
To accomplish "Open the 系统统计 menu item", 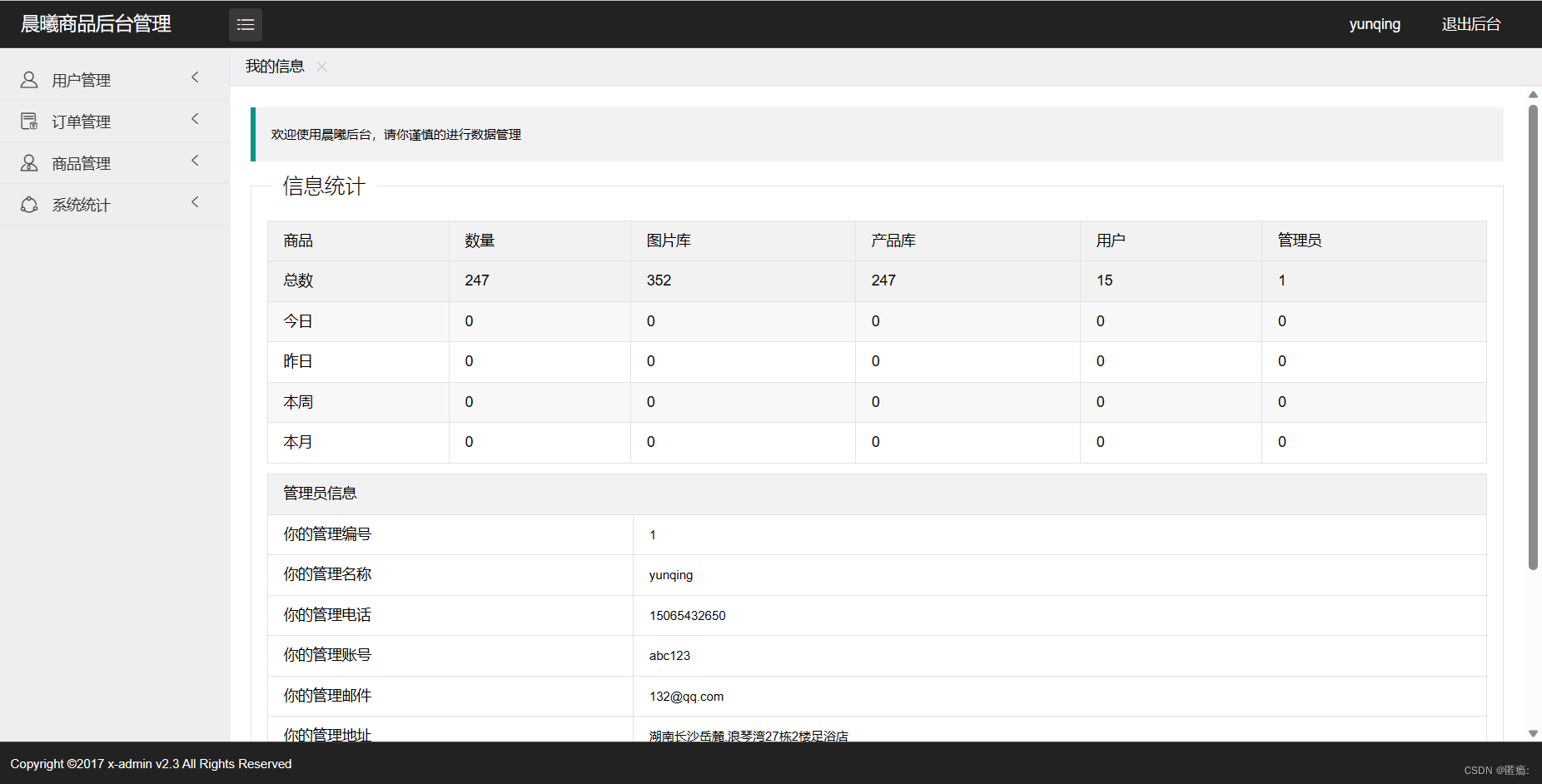I will pyautogui.click(x=114, y=205).
